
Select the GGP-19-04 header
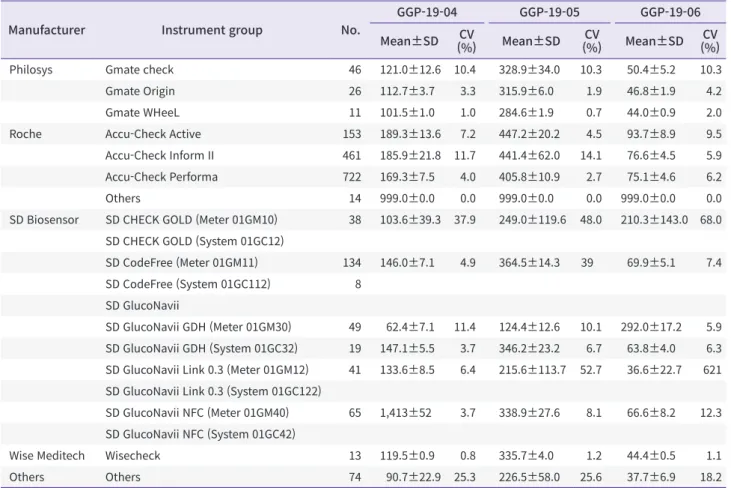coord(427,12)
